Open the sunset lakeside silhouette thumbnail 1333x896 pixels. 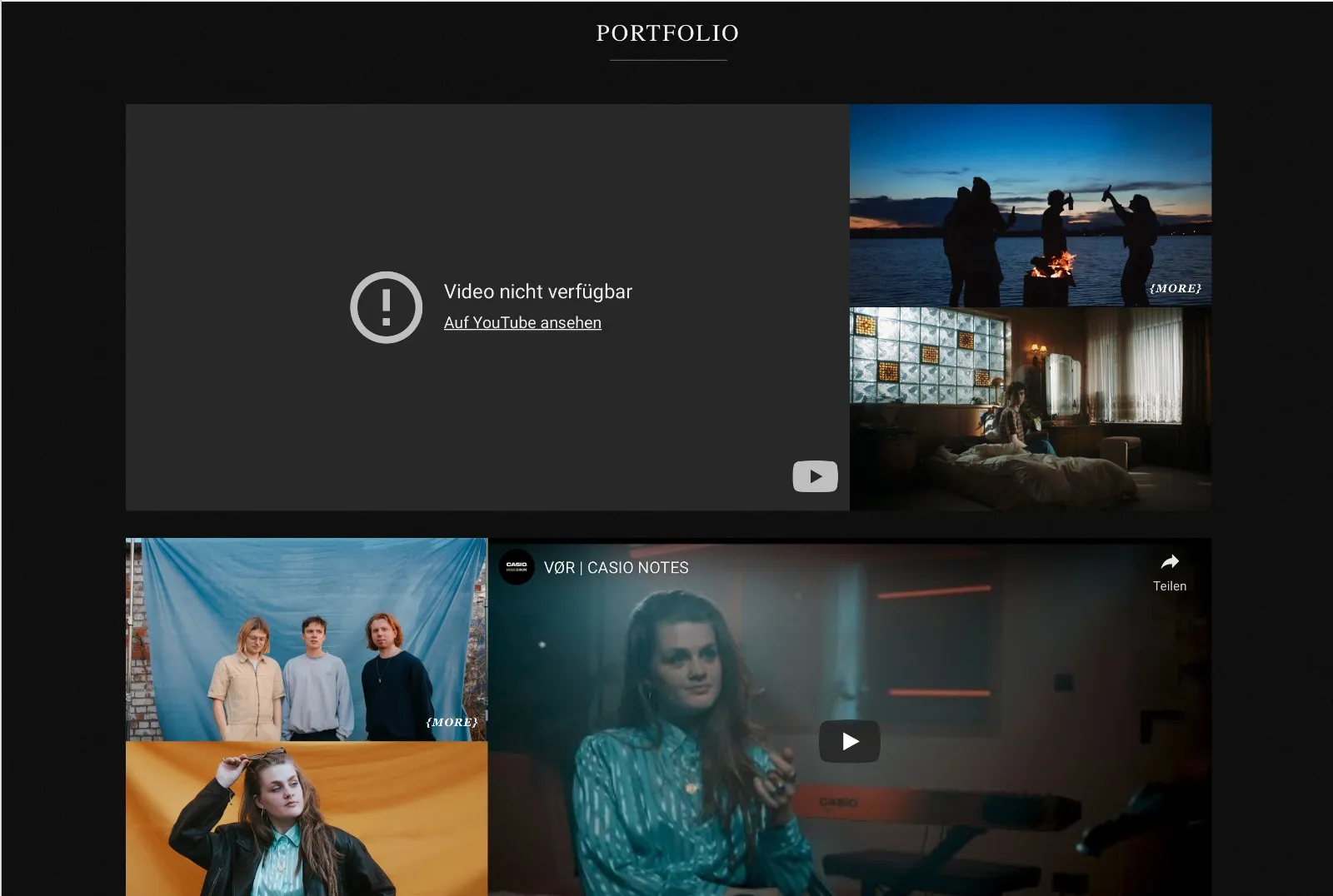coord(1031,205)
